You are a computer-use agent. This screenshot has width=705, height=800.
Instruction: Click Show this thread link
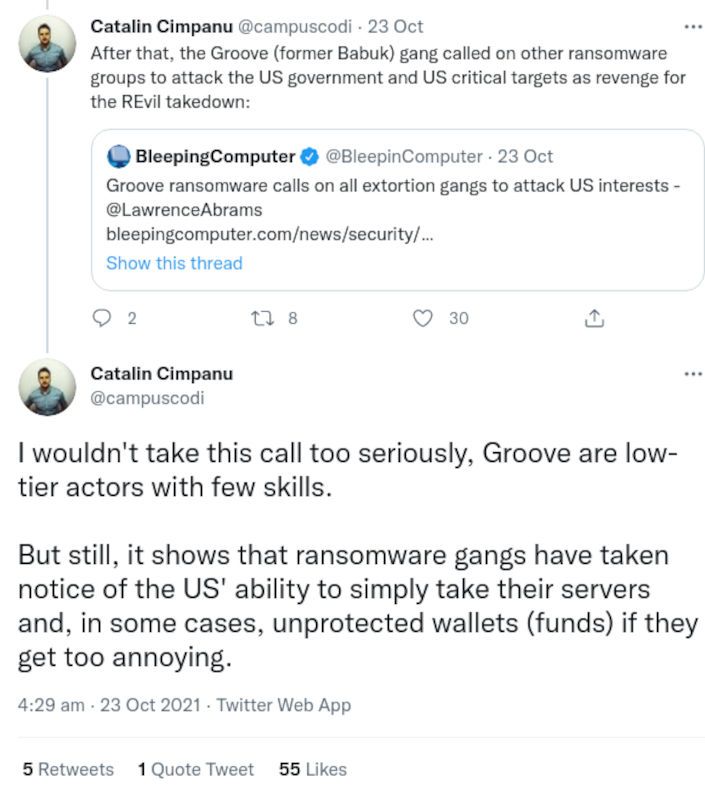point(174,263)
